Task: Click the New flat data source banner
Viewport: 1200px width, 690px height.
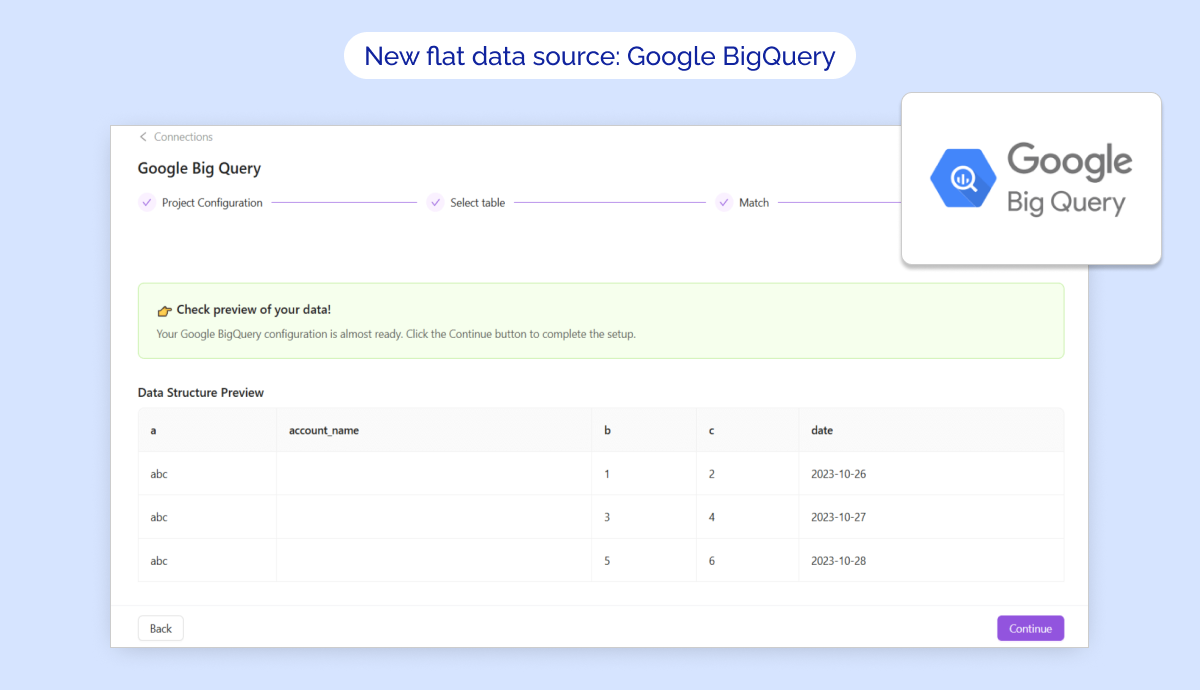Action: 600,55
